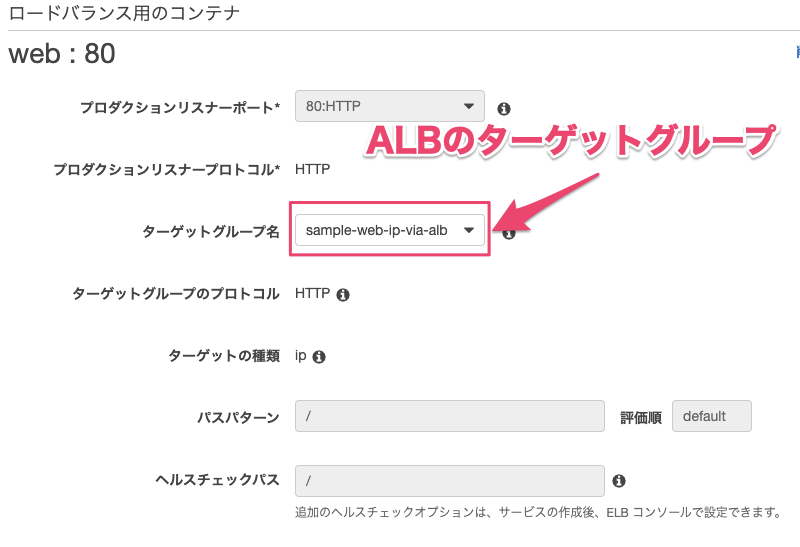Click the ターゲットグループ名 label
The width and height of the screenshot is (800, 547).
point(211,232)
